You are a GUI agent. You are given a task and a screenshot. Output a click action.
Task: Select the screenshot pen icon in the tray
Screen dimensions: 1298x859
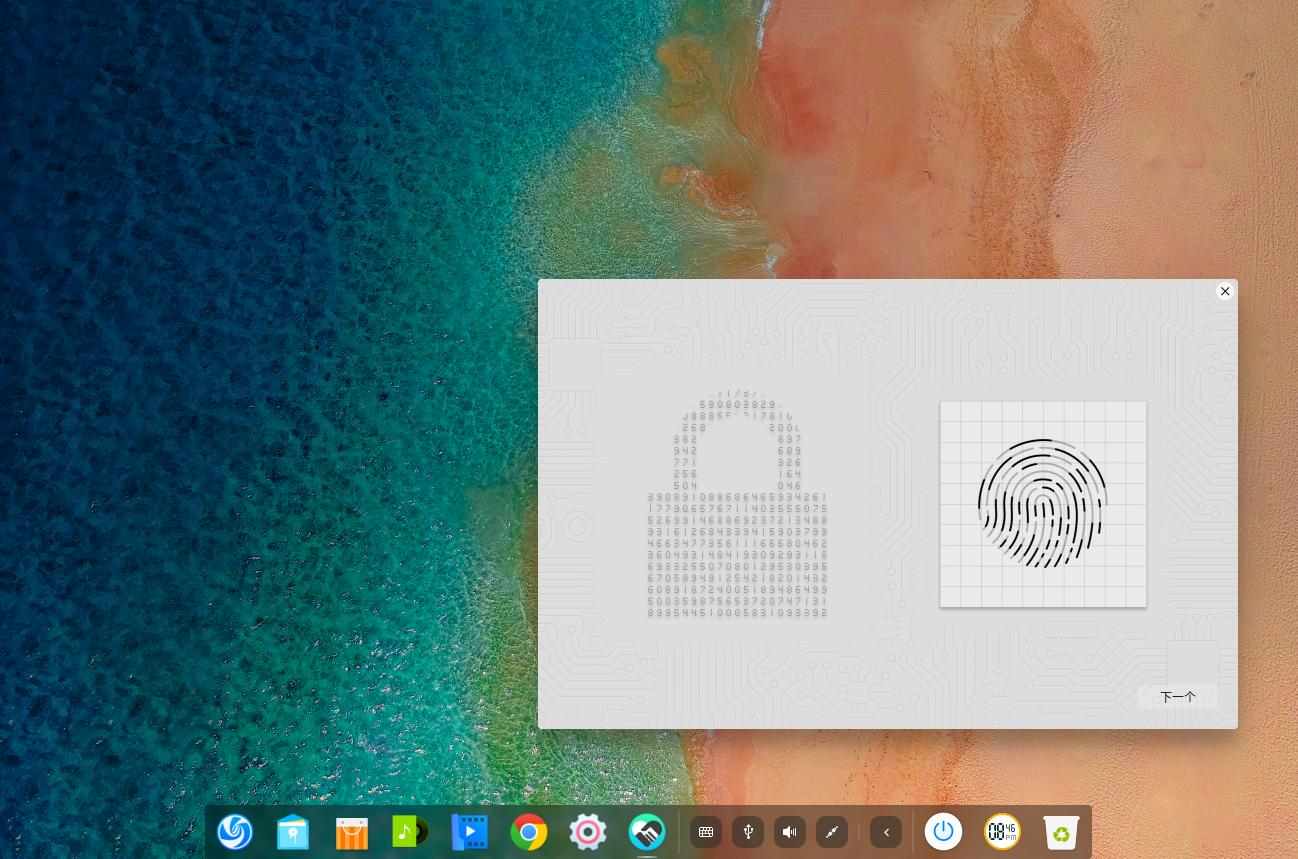832,832
